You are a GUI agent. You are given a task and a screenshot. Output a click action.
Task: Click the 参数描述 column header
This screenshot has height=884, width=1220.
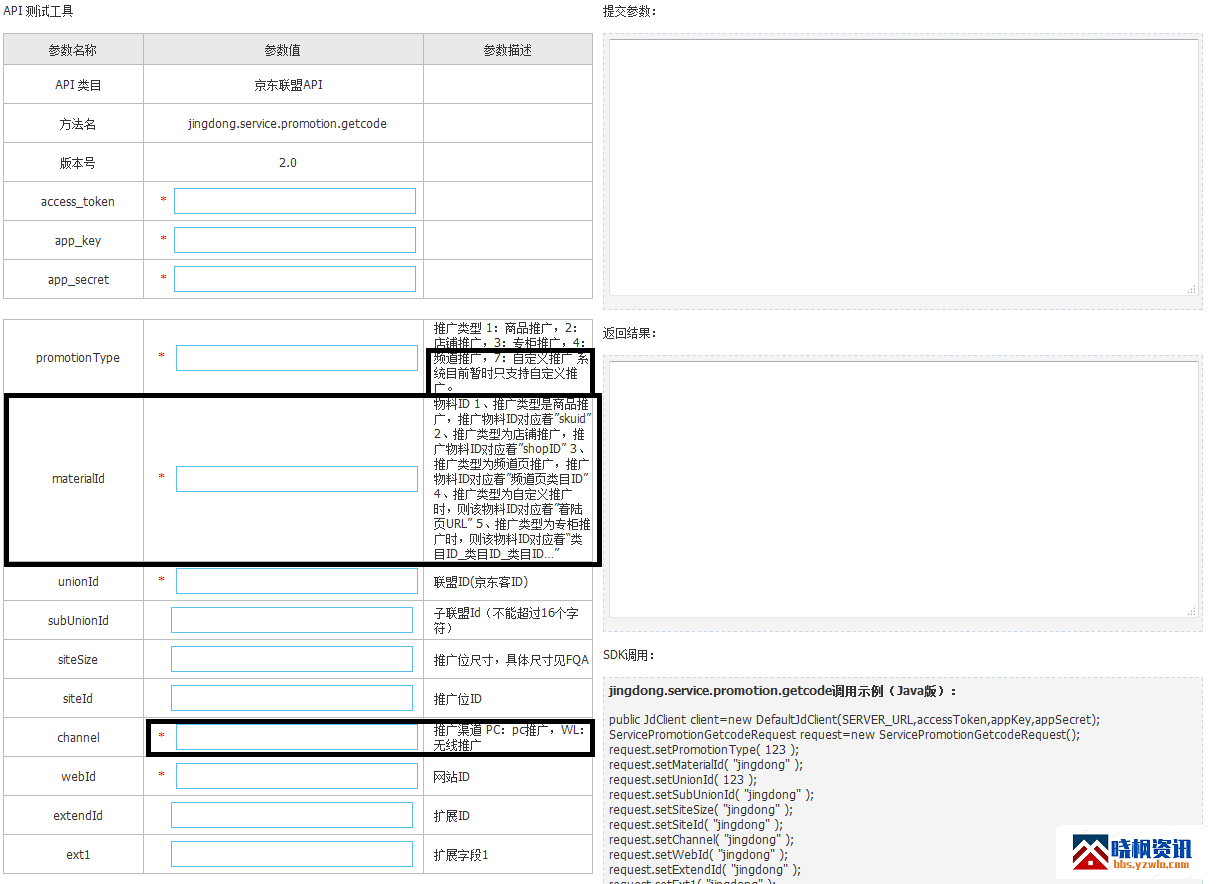(x=508, y=50)
